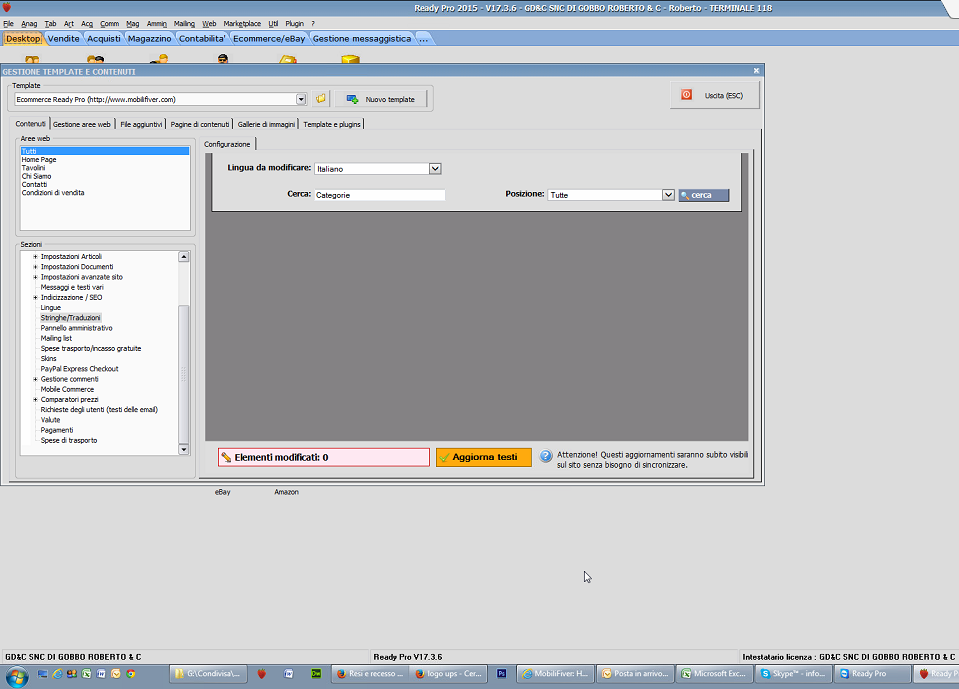Select the Mailing list section

(56, 338)
